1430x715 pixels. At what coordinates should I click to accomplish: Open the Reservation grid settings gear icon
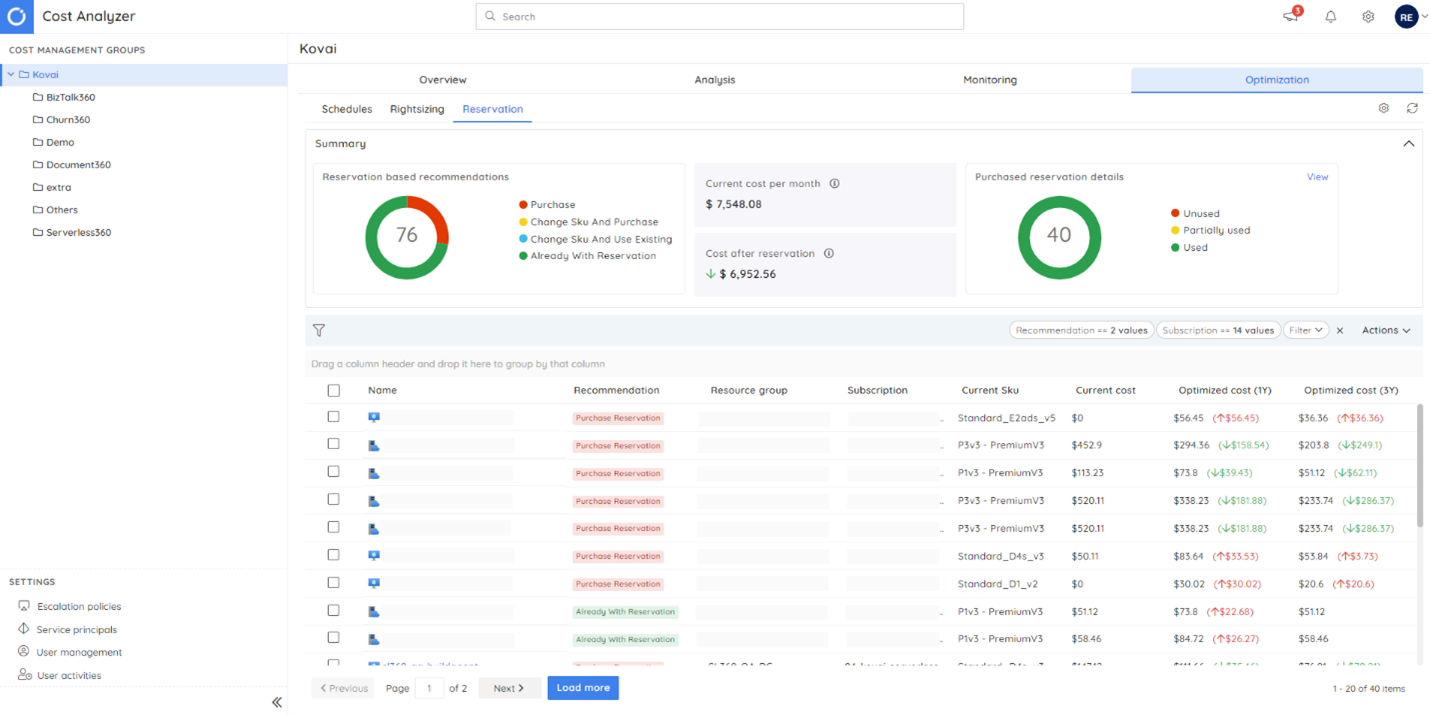(1384, 108)
